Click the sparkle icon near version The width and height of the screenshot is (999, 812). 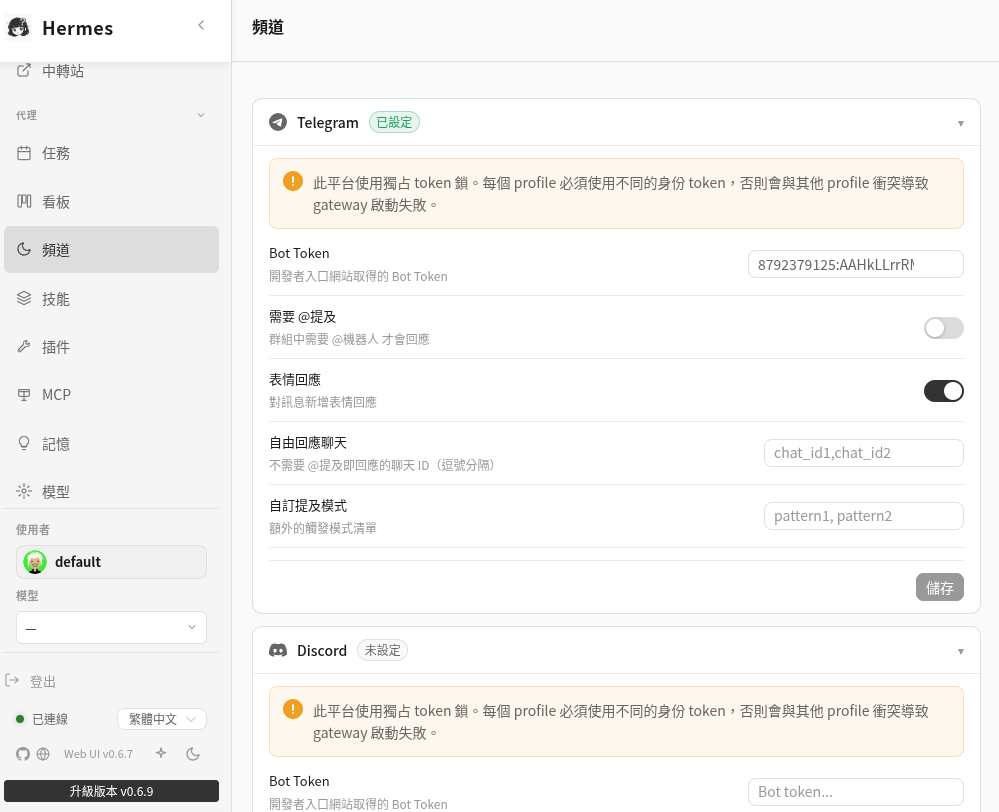[161, 753]
